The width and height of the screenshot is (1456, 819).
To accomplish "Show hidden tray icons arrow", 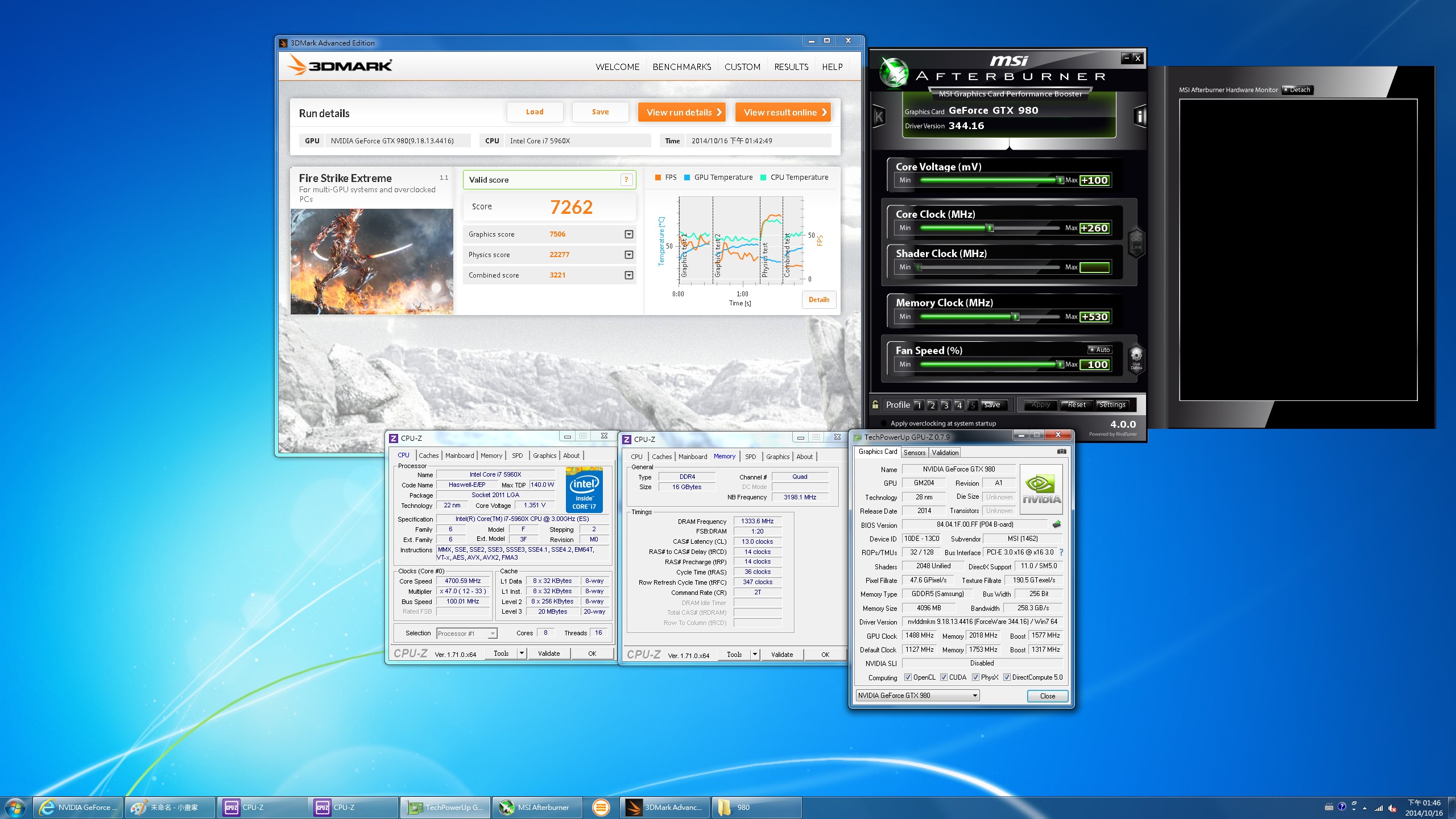I will [1365, 808].
